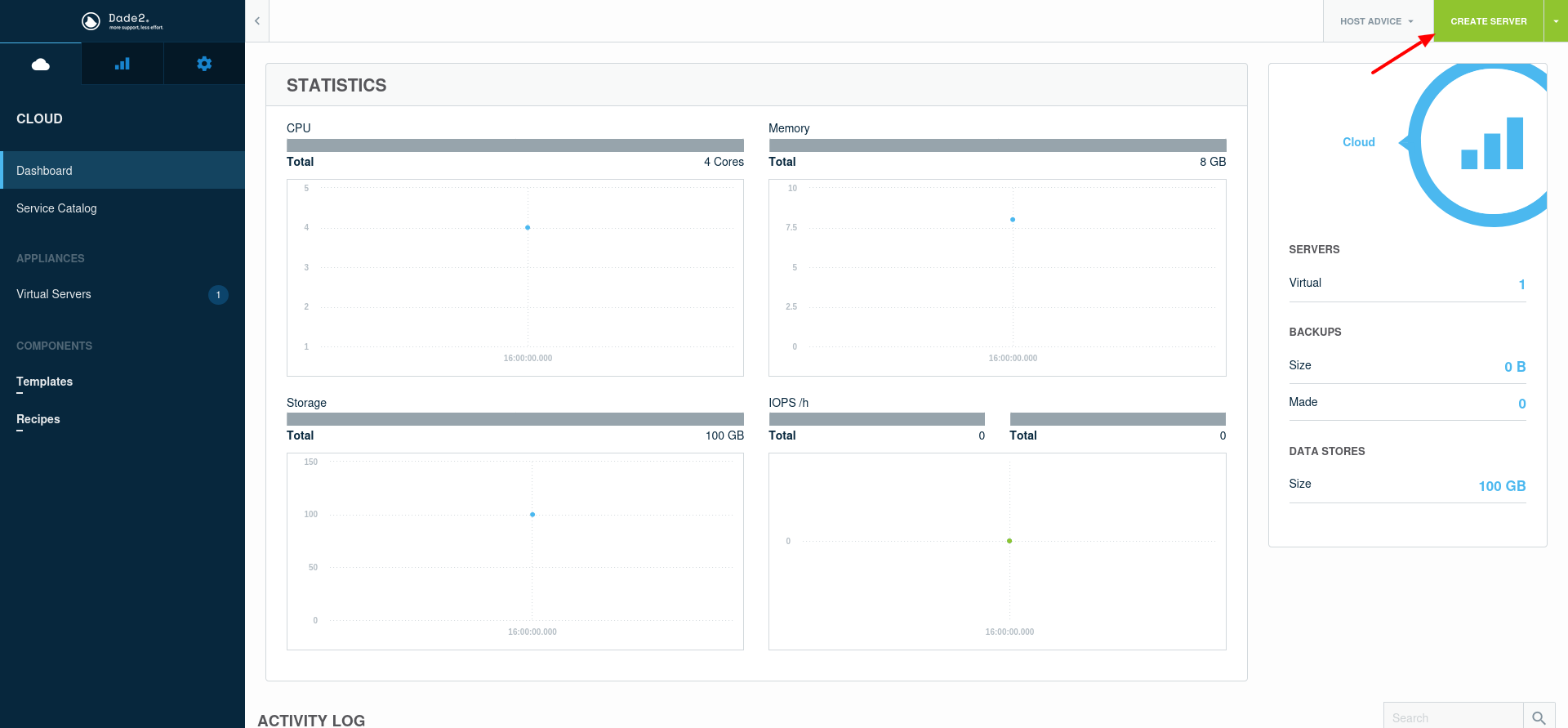Viewport: 1568px width, 728px height.
Task: Click the Virtual Servers count badge
Action: (218, 295)
